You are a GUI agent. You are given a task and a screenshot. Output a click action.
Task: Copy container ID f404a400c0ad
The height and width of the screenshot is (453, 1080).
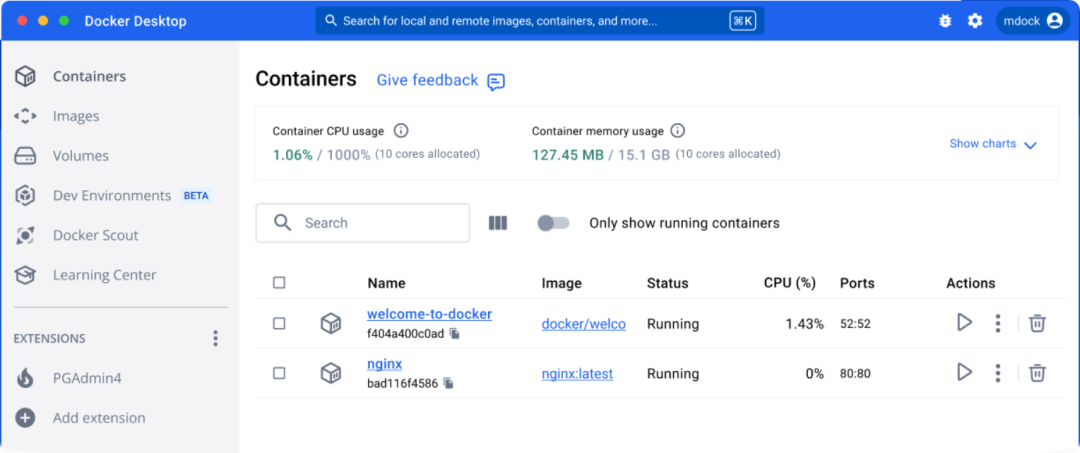click(455, 333)
